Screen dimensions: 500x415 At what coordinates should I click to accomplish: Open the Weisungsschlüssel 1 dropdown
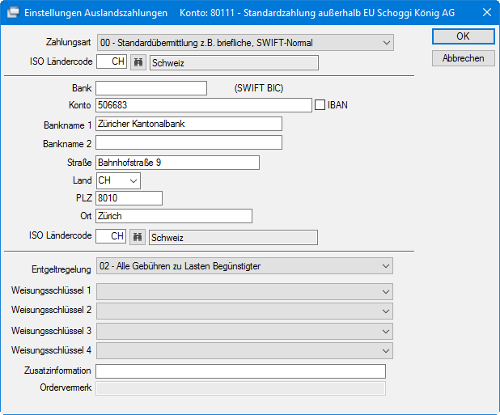point(244,291)
